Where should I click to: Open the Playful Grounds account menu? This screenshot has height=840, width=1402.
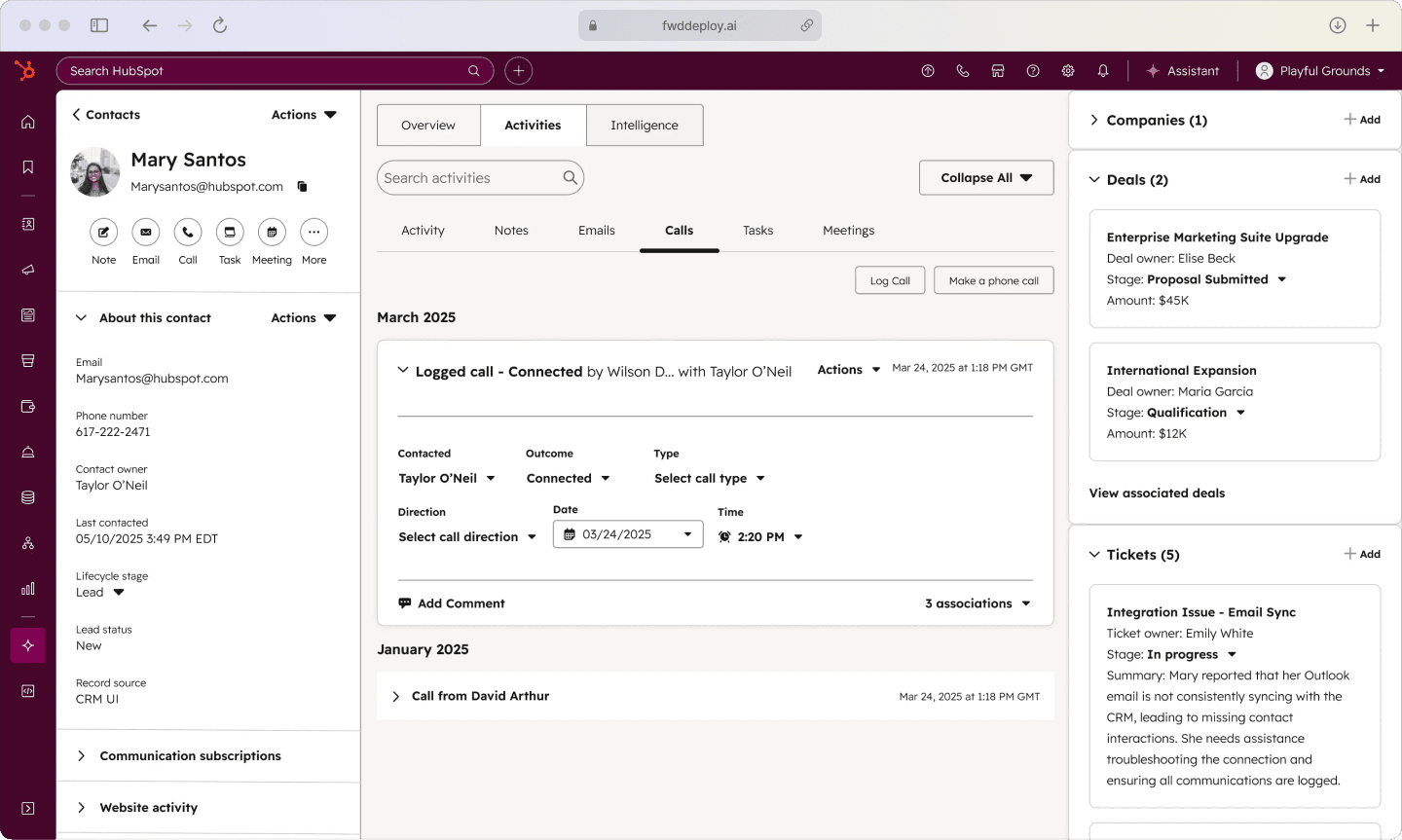tap(1320, 71)
